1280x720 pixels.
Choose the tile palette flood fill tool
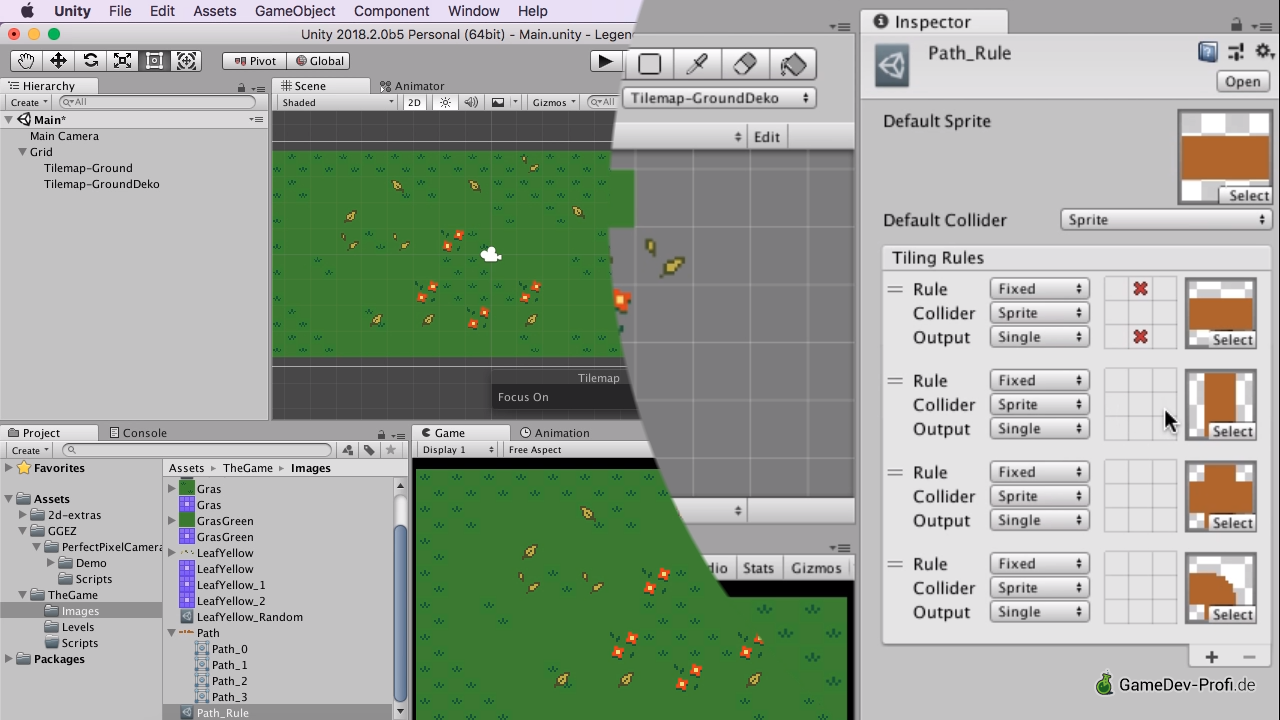pos(793,64)
